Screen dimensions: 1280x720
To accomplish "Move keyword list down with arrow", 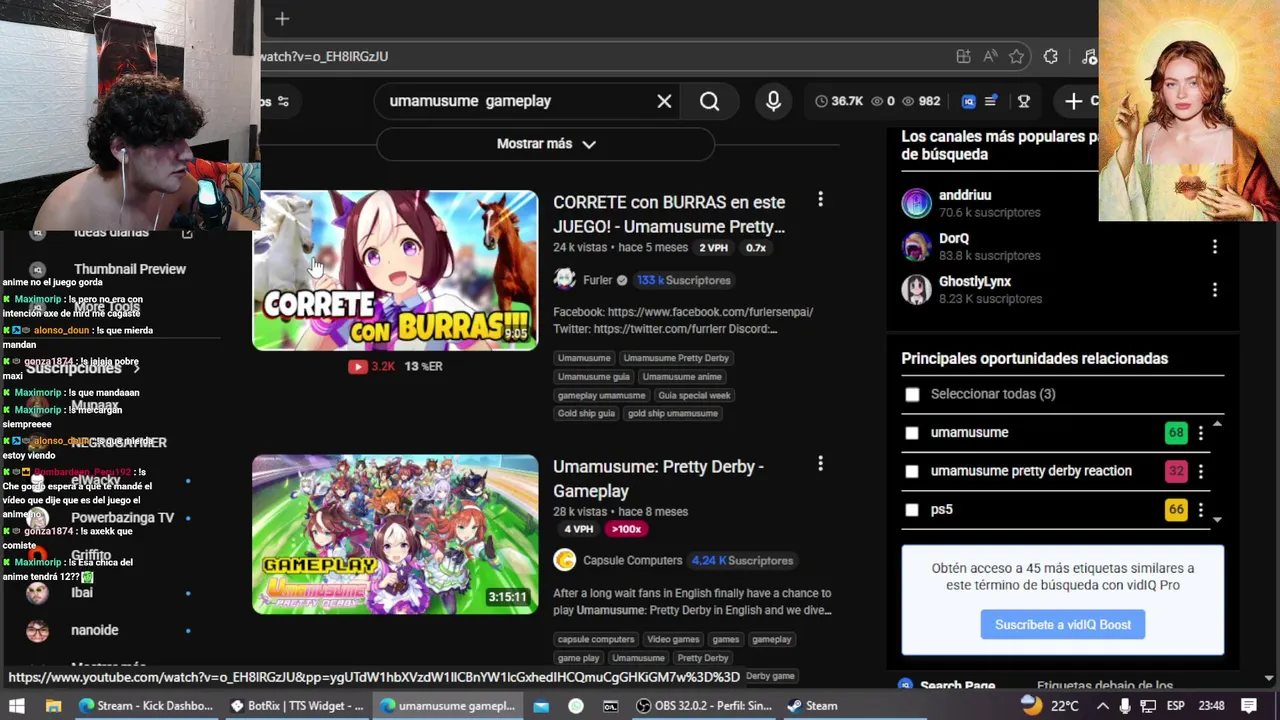I will [x=1216, y=519].
